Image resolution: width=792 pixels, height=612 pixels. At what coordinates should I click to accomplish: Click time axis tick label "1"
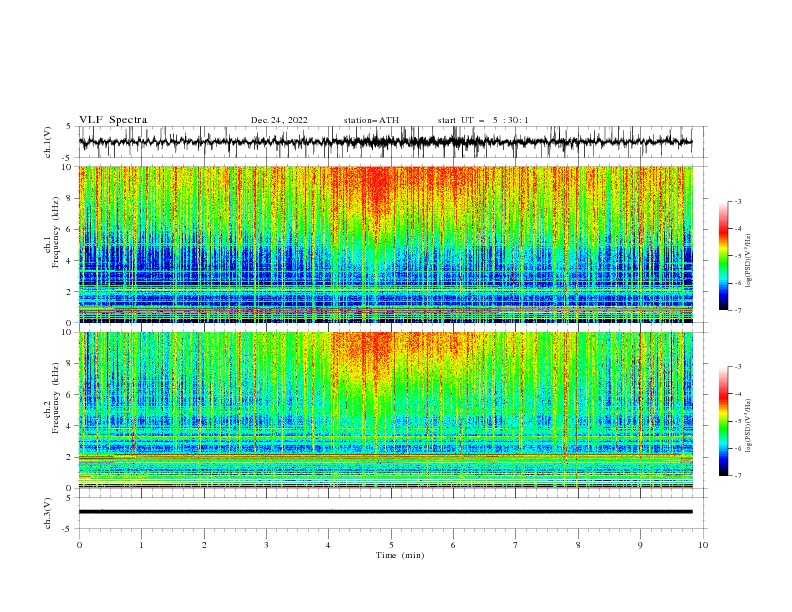tap(142, 545)
